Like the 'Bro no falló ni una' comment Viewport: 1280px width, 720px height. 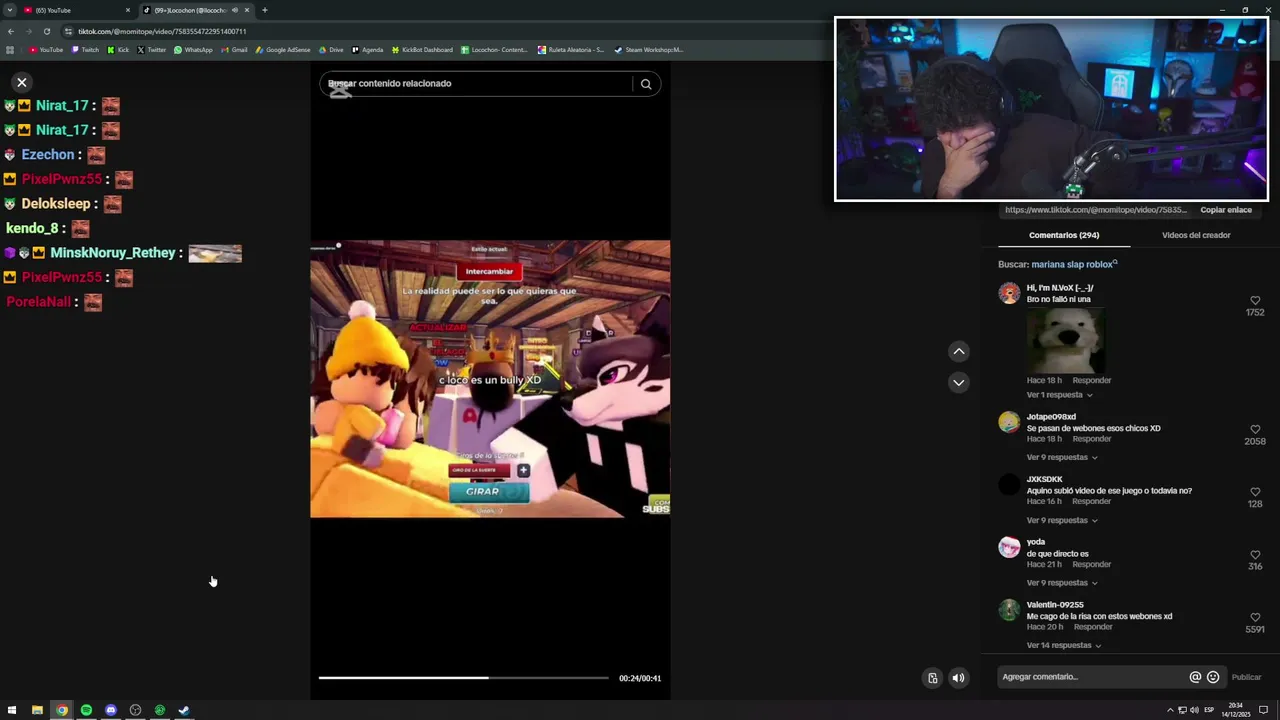[1255, 301]
